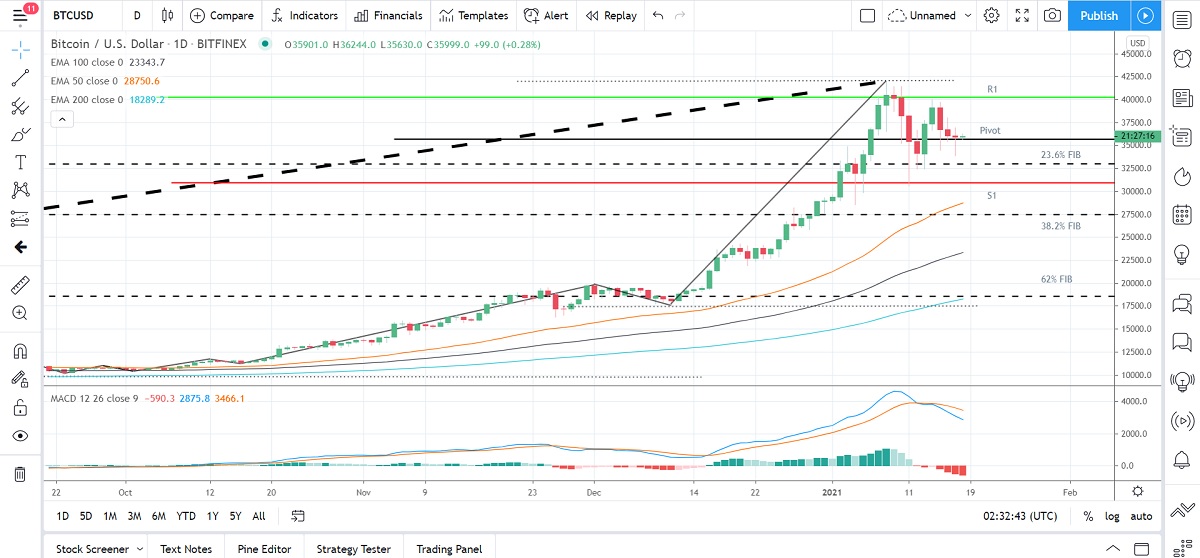The width and height of the screenshot is (1200, 558).
Task: Select the brush drawing tool
Action: pyautogui.click(x=20, y=134)
